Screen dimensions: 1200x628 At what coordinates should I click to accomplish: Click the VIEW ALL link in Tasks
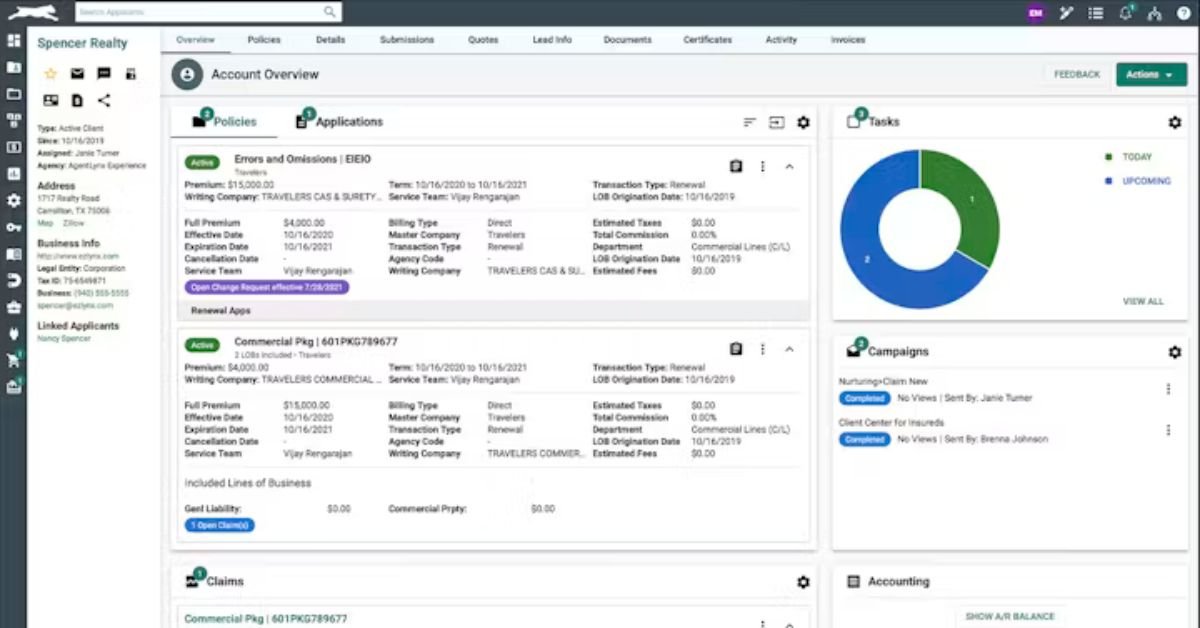[1143, 301]
